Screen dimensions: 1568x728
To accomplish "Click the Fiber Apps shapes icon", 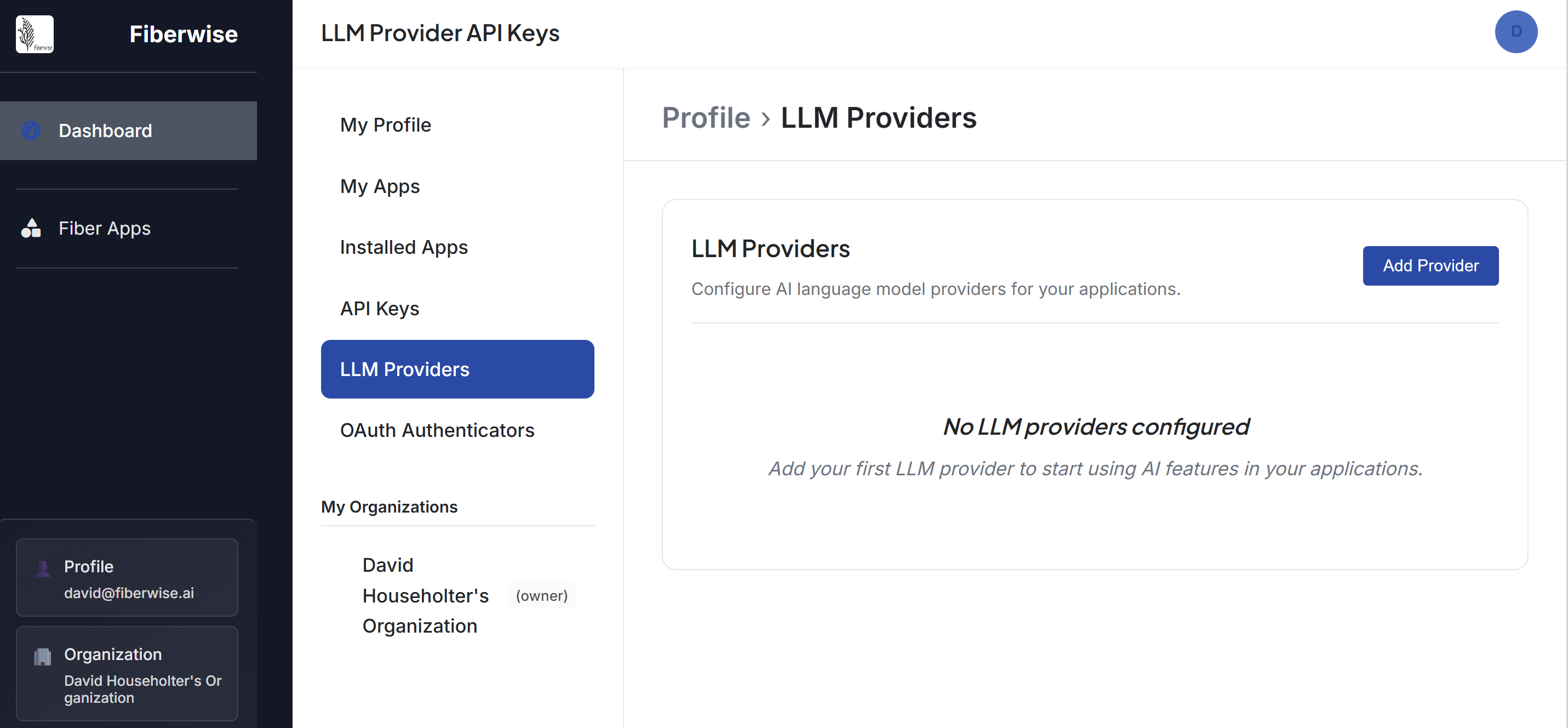I will pyautogui.click(x=31, y=228).
